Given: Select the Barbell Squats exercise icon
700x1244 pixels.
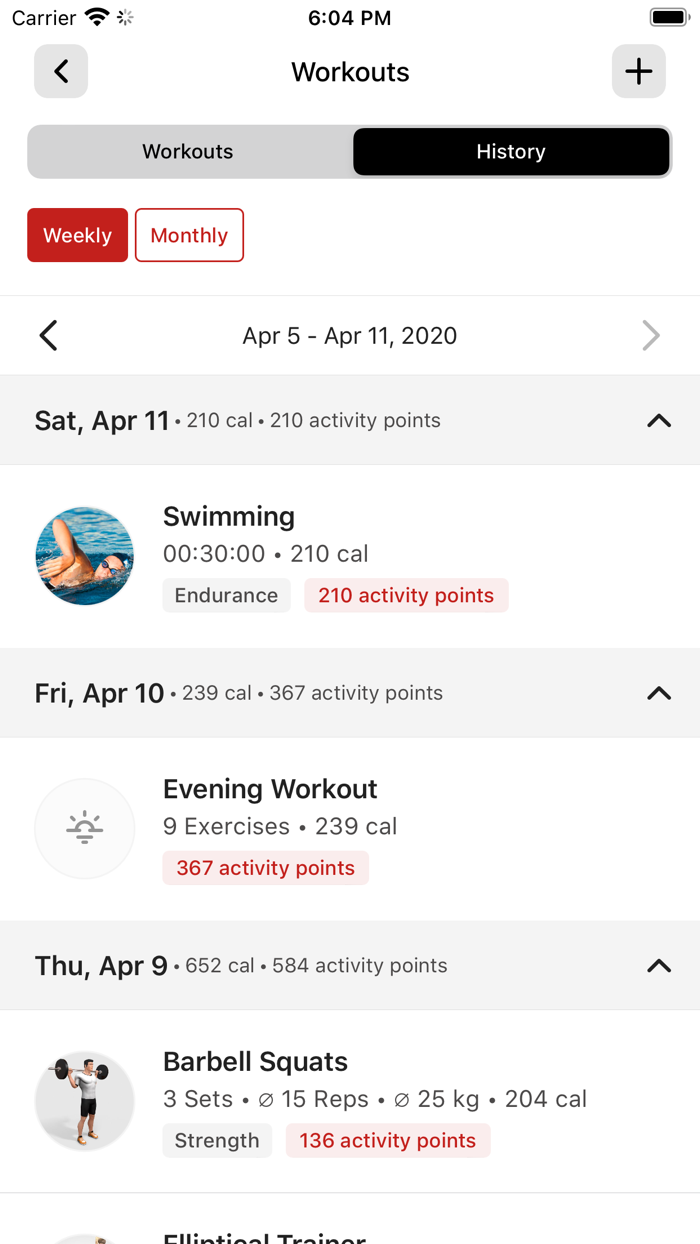Looking at the screenshot, I should [x=85, y=1100].
